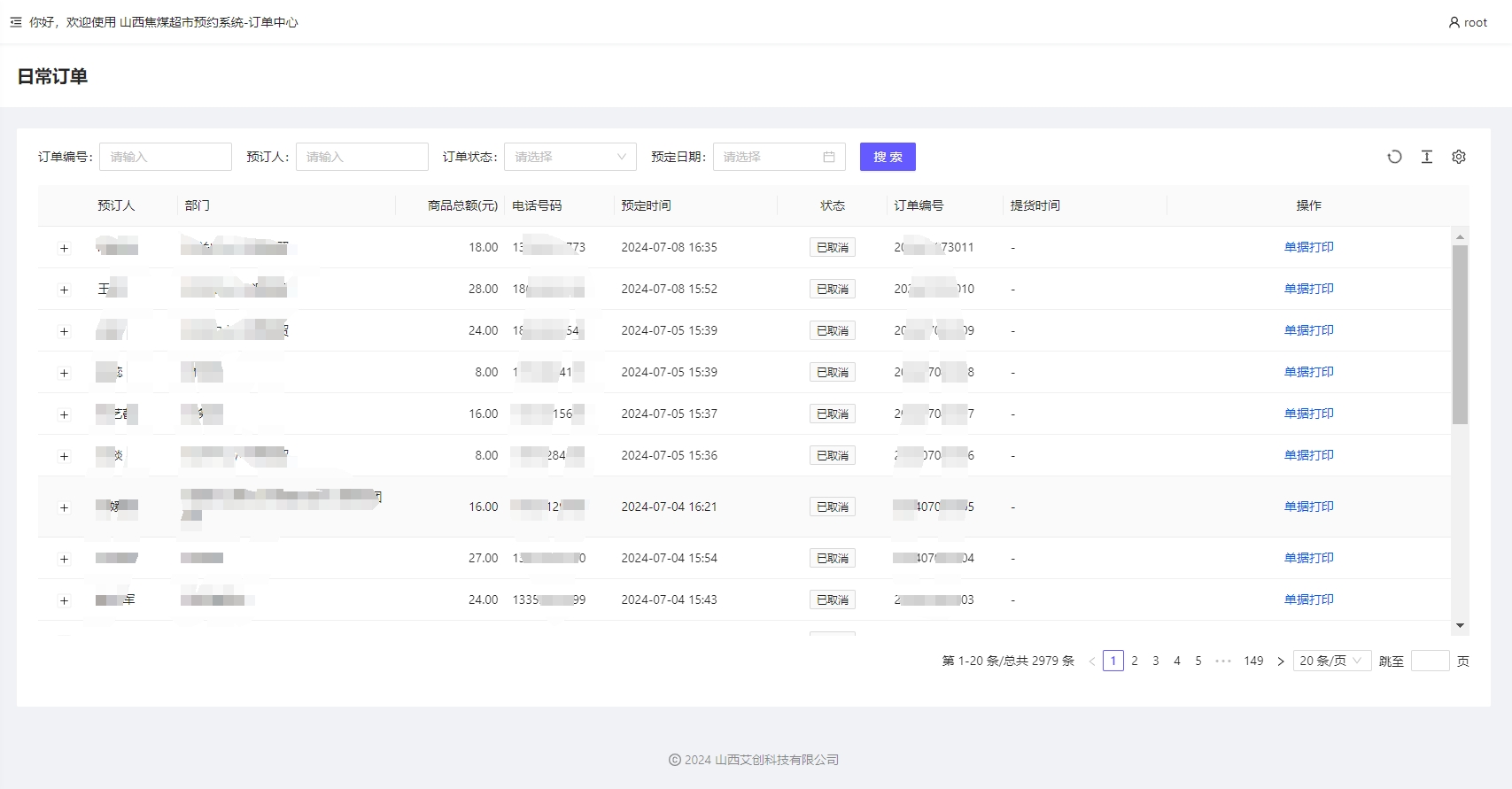Image resolution: width=1512 pixels, height=789 pixels.
Task: Print receipt for order booked 2024-07-08 16:35
Action: (x=1308, y=247)
